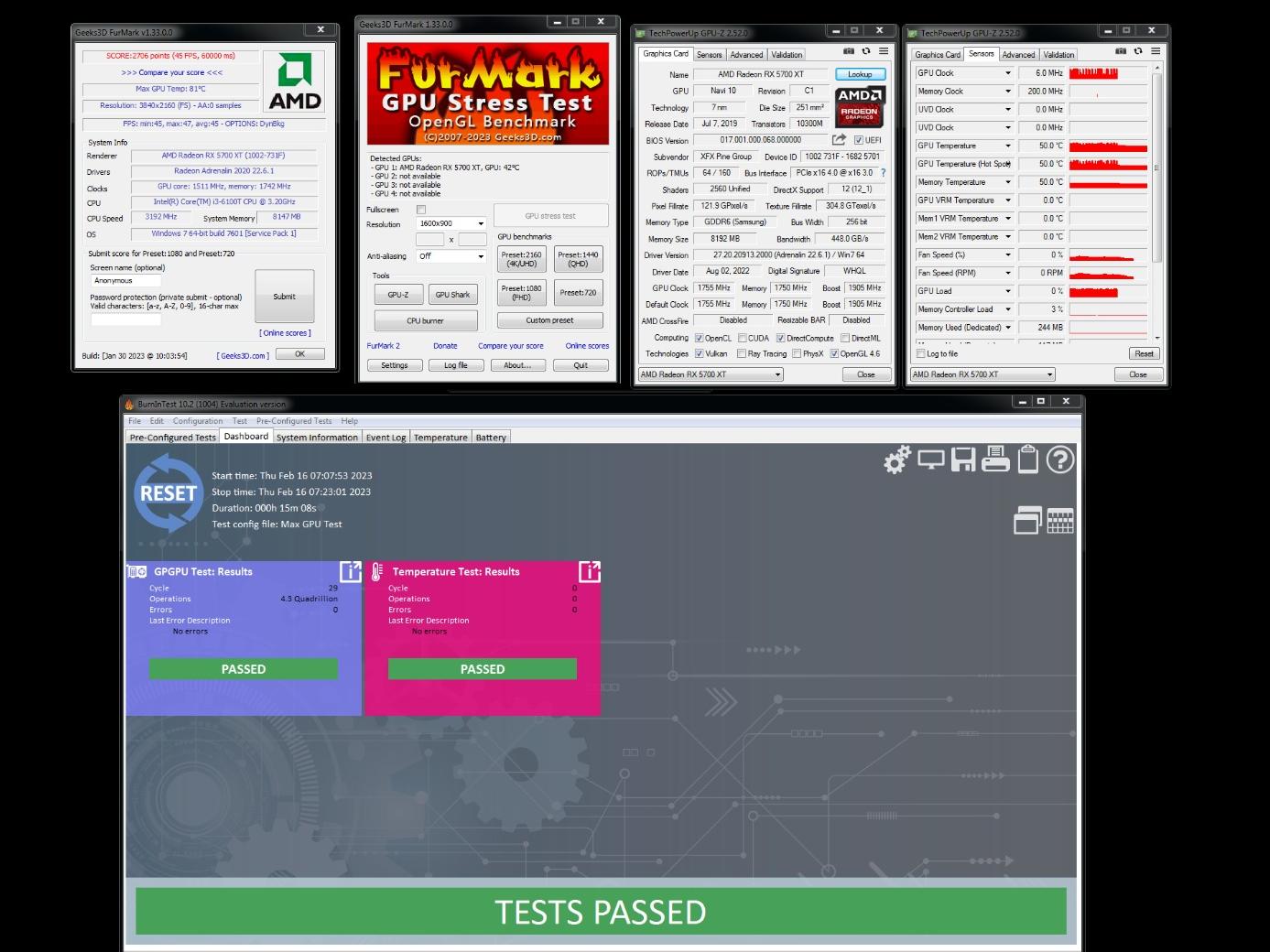Viewport: 1270px width, 952px height.
Task: Toggle the OpenCL checkbox
Action: coord(700,338)
